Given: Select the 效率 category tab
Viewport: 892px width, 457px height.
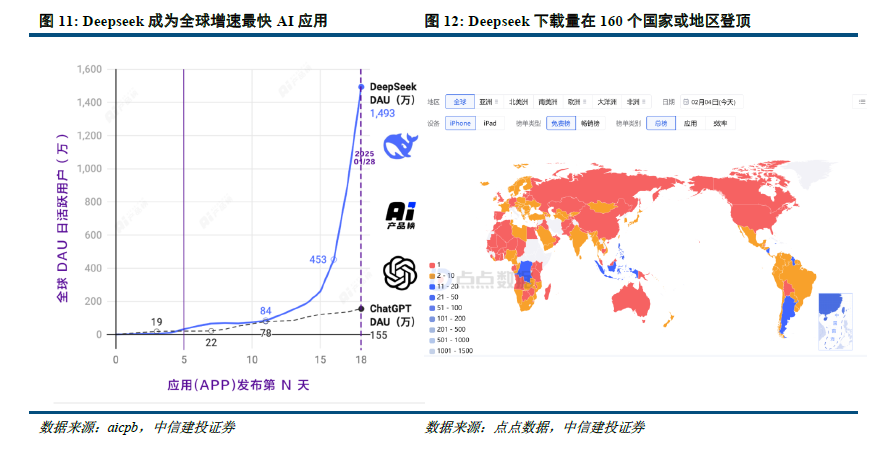Looking at the screenshot, I should tap(718, 123).
